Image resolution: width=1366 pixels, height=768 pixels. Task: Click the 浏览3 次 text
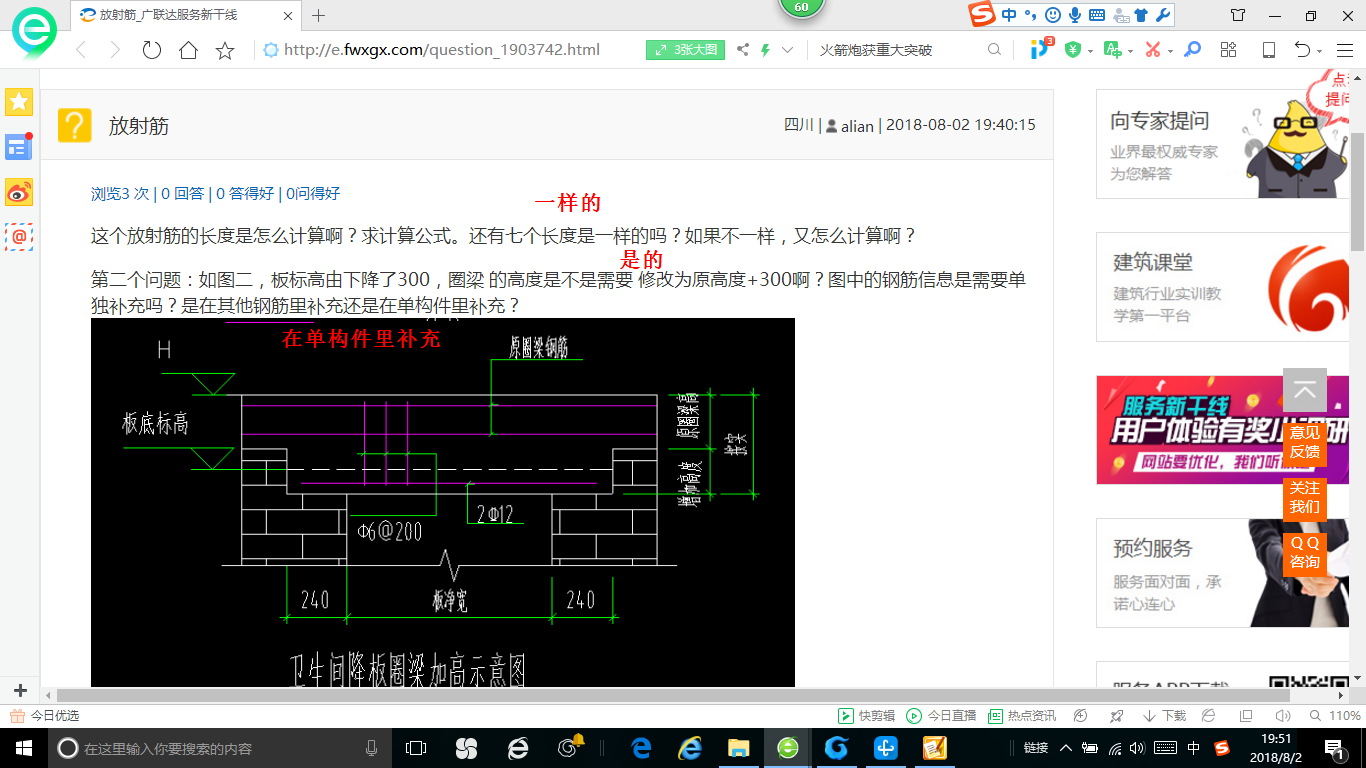(x=120, y=194)
